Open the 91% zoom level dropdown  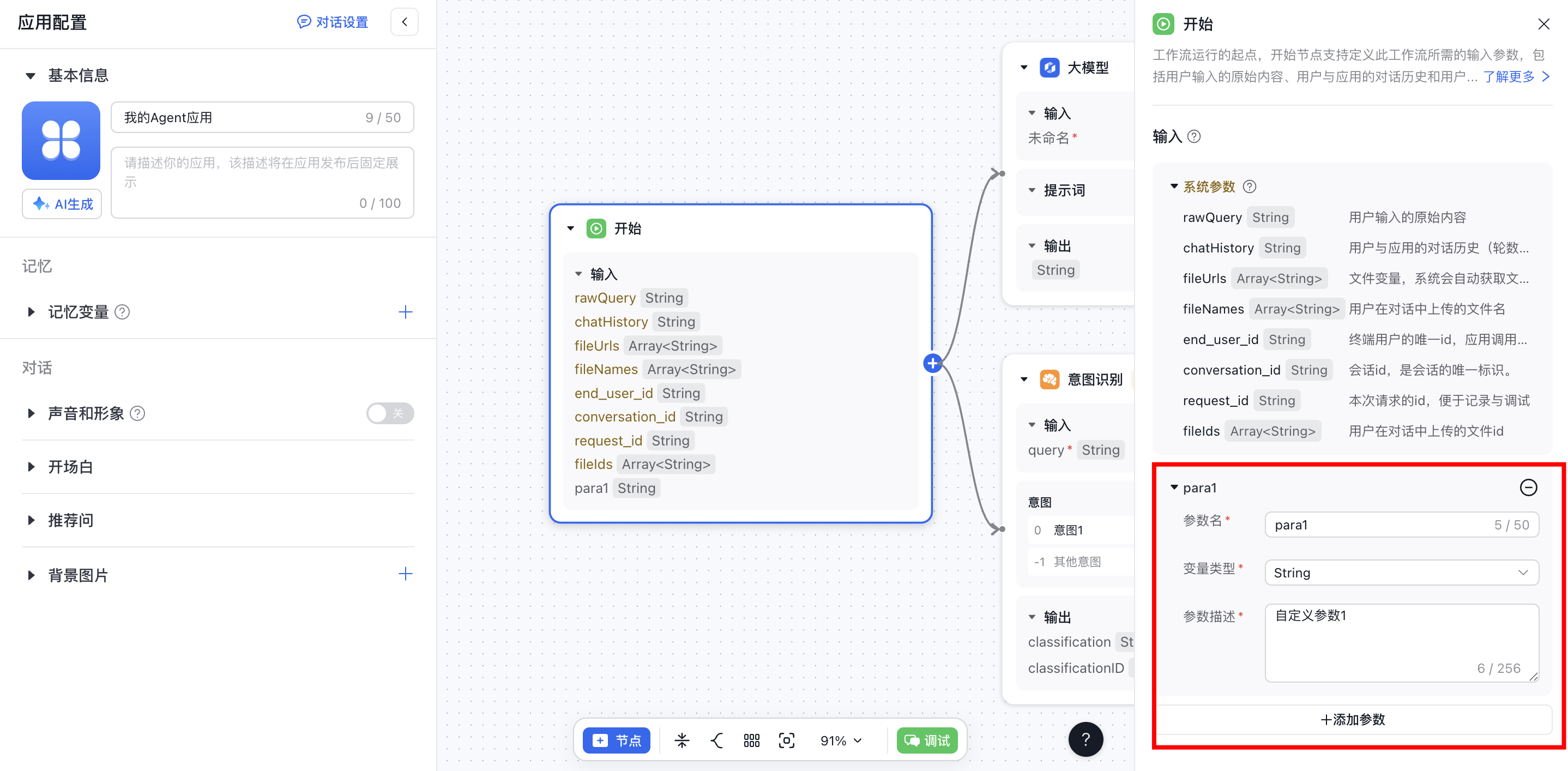[x=841, y=740]
